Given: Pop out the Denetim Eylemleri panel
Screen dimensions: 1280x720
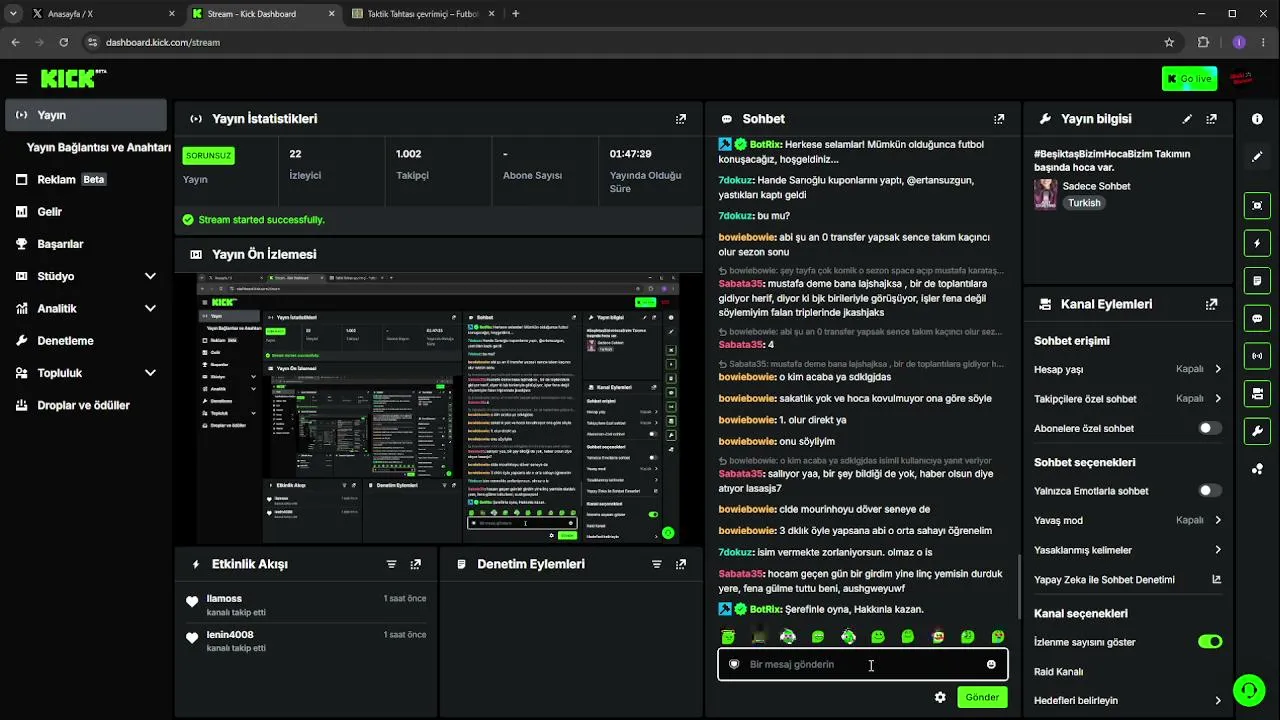Looking at the screenshot, I should pos(681,564).
